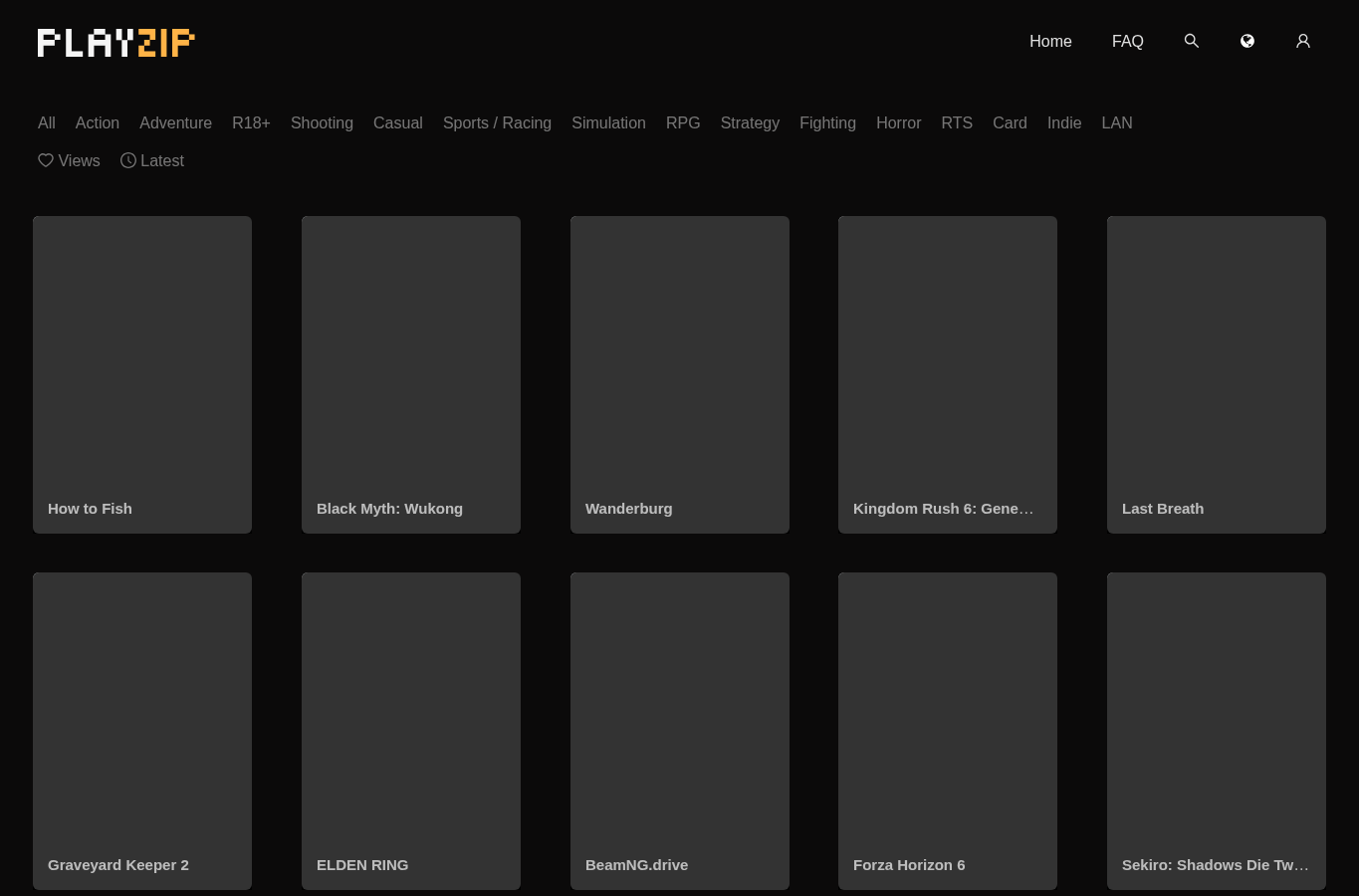Filter by LAN category

point(1117,122)
